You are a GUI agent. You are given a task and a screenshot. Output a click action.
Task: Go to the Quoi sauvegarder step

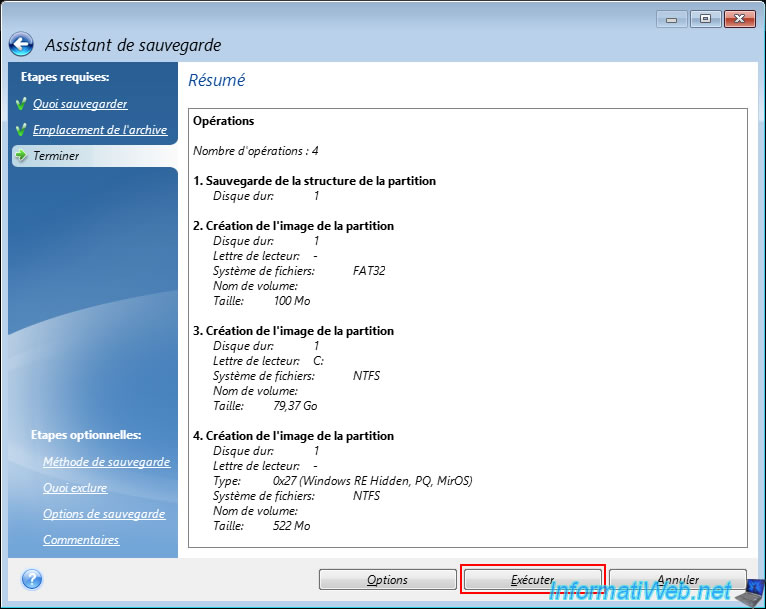coord(80,104)
